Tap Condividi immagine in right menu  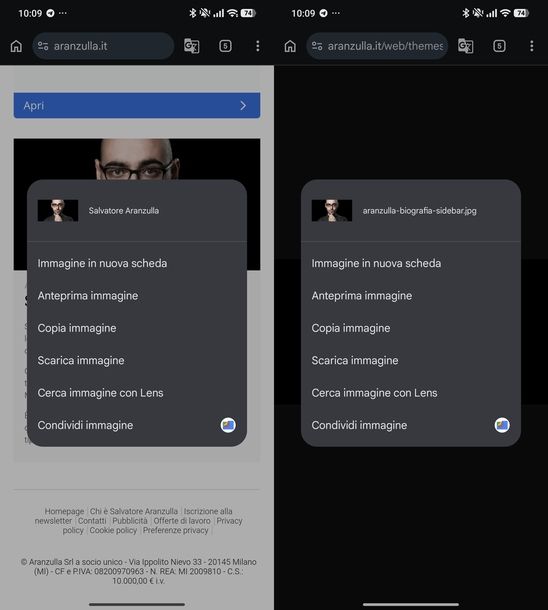click(411, 425)
